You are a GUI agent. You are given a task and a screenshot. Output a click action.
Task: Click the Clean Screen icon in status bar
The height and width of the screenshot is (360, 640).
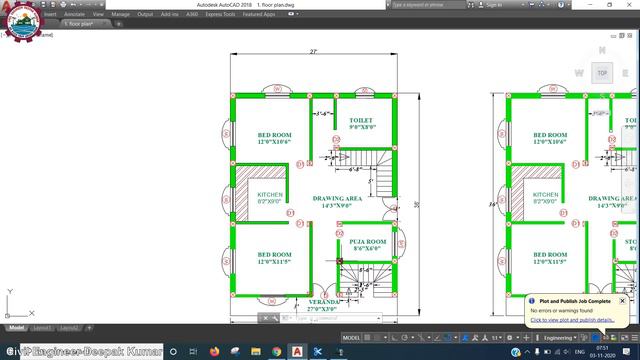tap(624, 338)
